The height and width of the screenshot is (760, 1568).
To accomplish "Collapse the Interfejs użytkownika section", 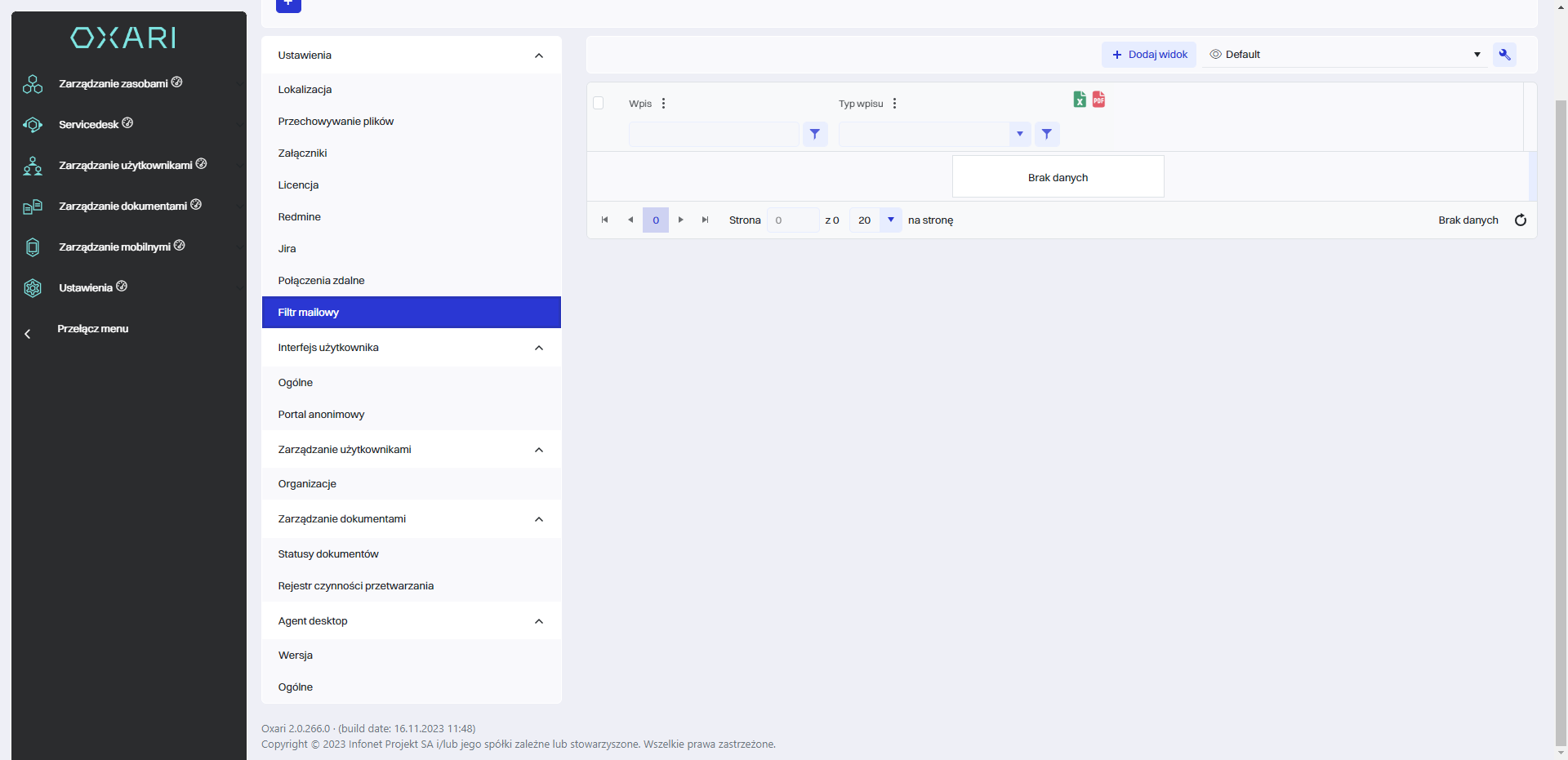I will tap(538, 348).
